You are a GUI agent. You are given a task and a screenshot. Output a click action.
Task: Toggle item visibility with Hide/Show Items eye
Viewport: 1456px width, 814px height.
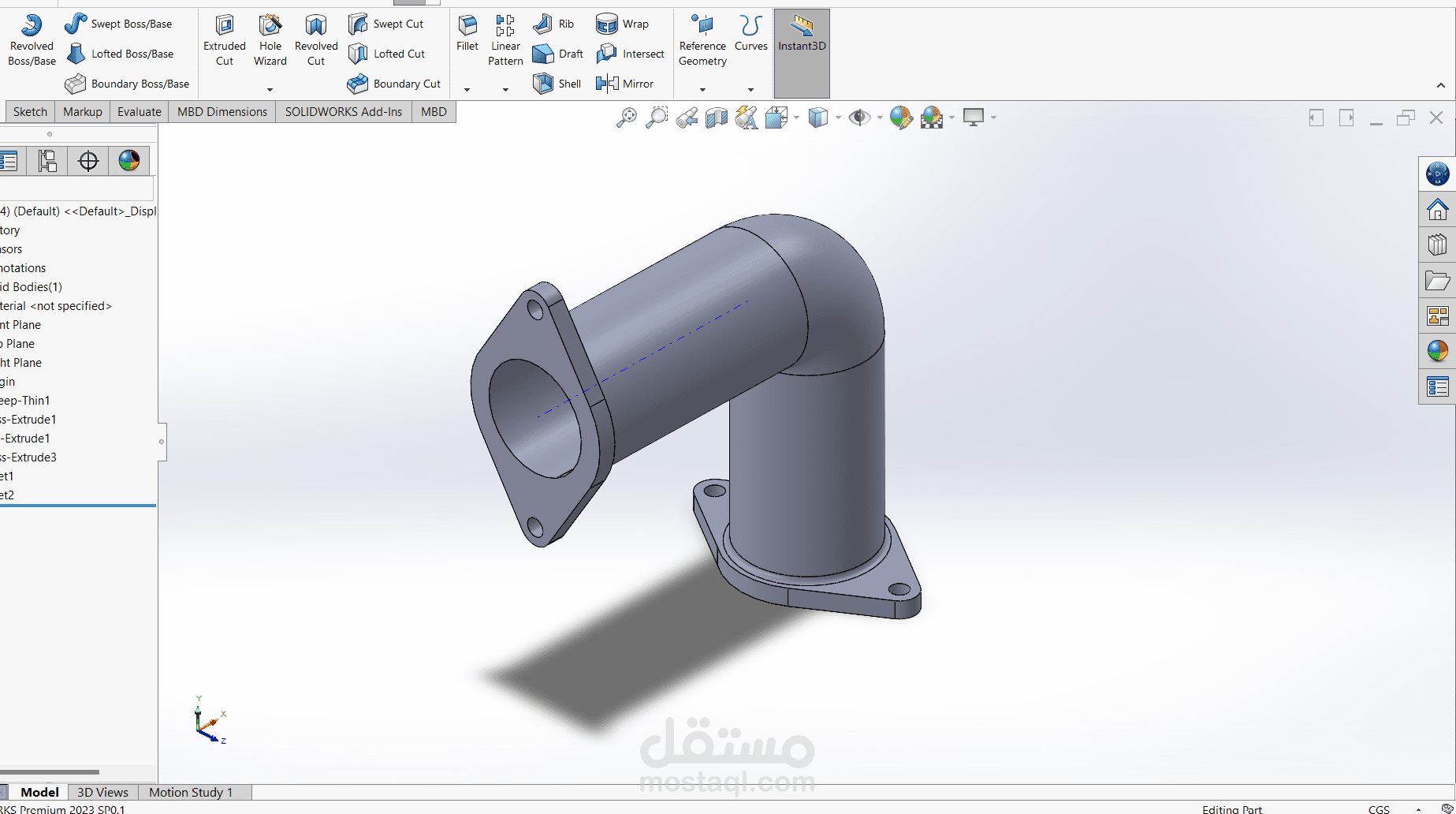coord(859,117)
